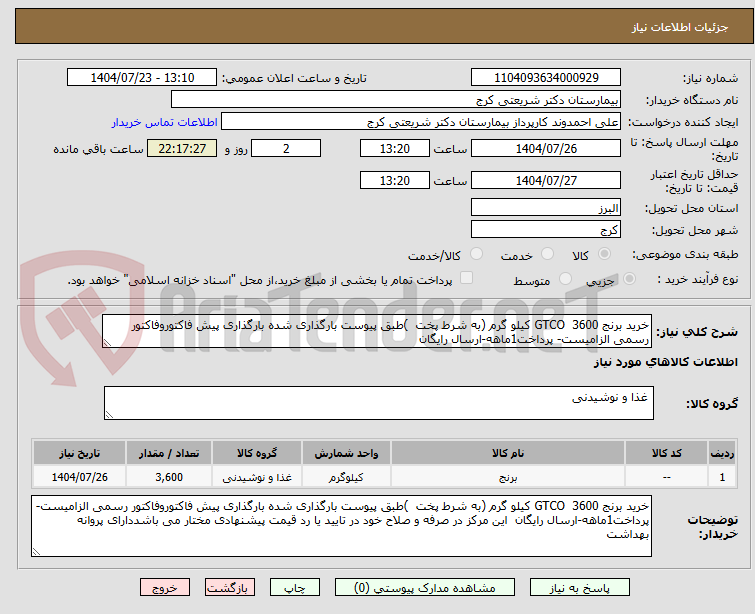This screenshot has width=755, height=614.
Task: Select the کالا/خدمت radio button
Action: coord(476,254)
